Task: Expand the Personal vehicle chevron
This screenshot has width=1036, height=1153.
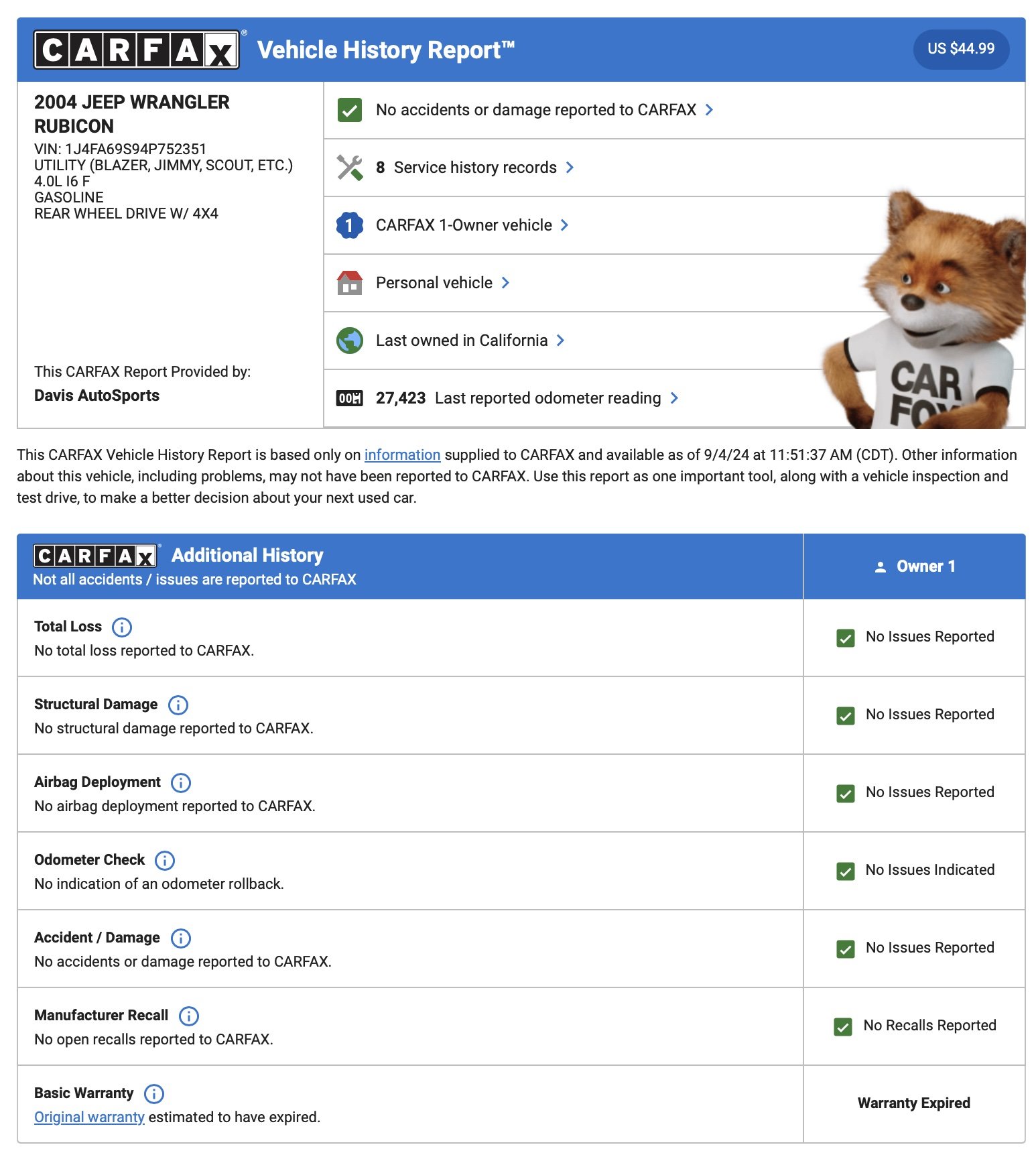Action: (505, 283)
